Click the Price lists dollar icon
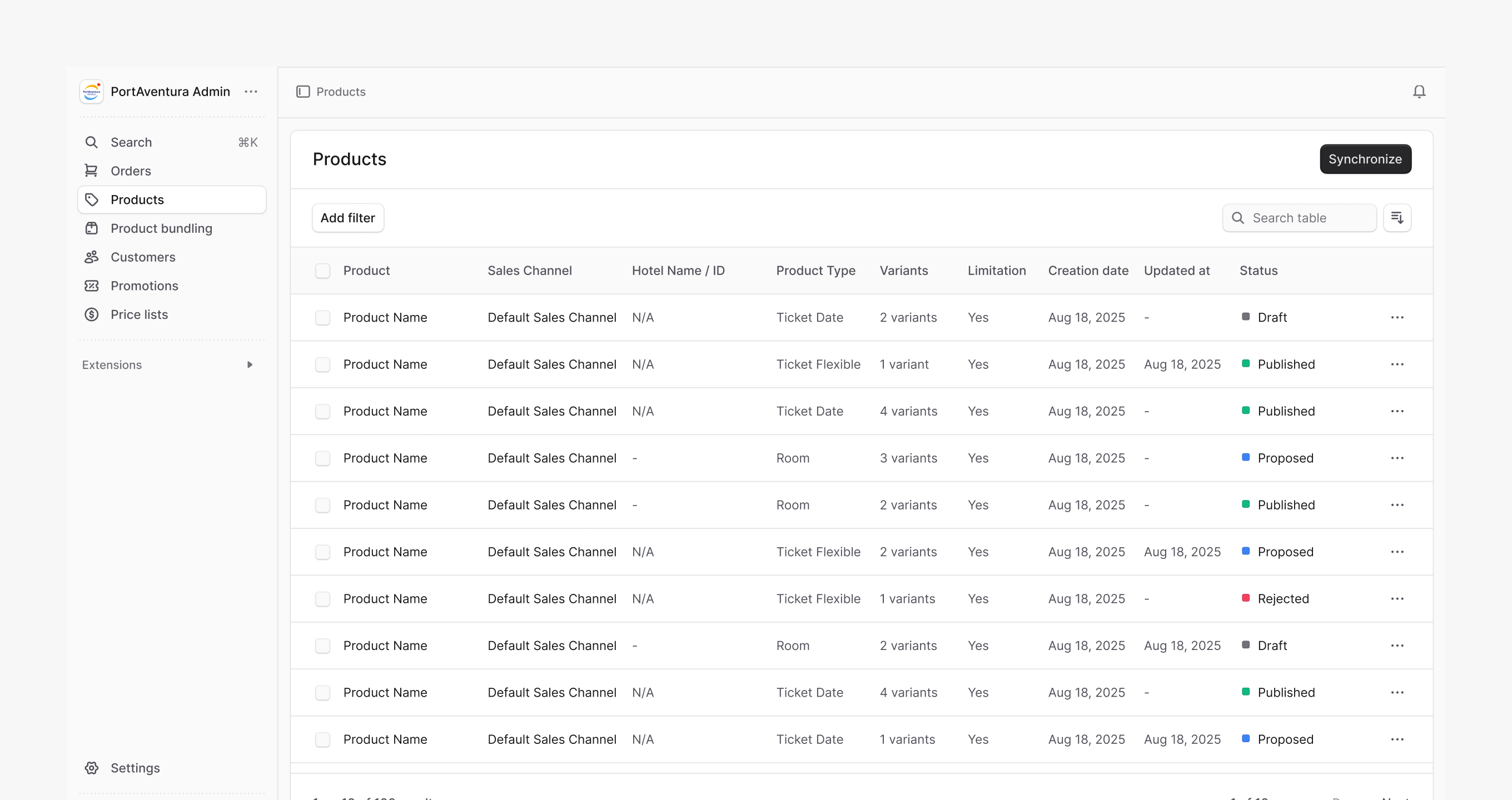The width and height of the screenshot is (1512, 800). (92, 314)
